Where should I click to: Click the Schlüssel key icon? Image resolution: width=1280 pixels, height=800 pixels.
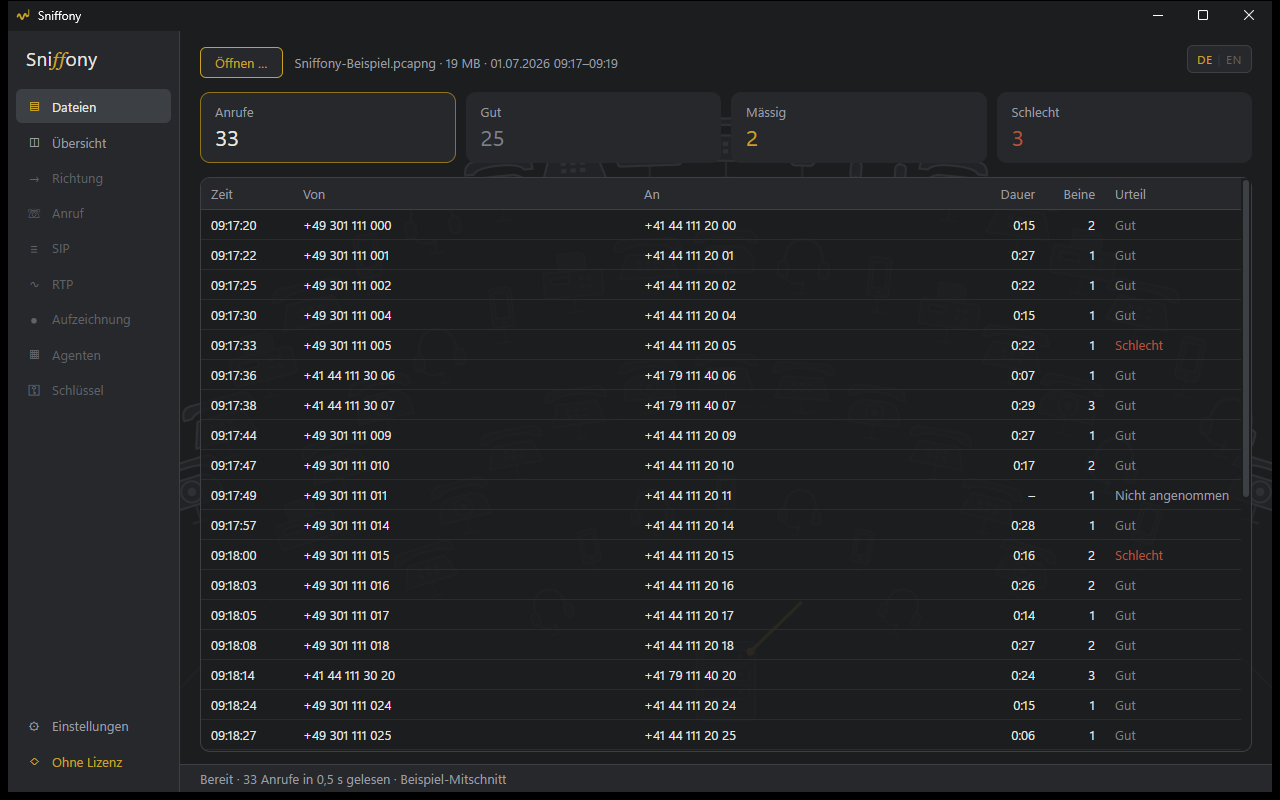(x=35, y=391)
